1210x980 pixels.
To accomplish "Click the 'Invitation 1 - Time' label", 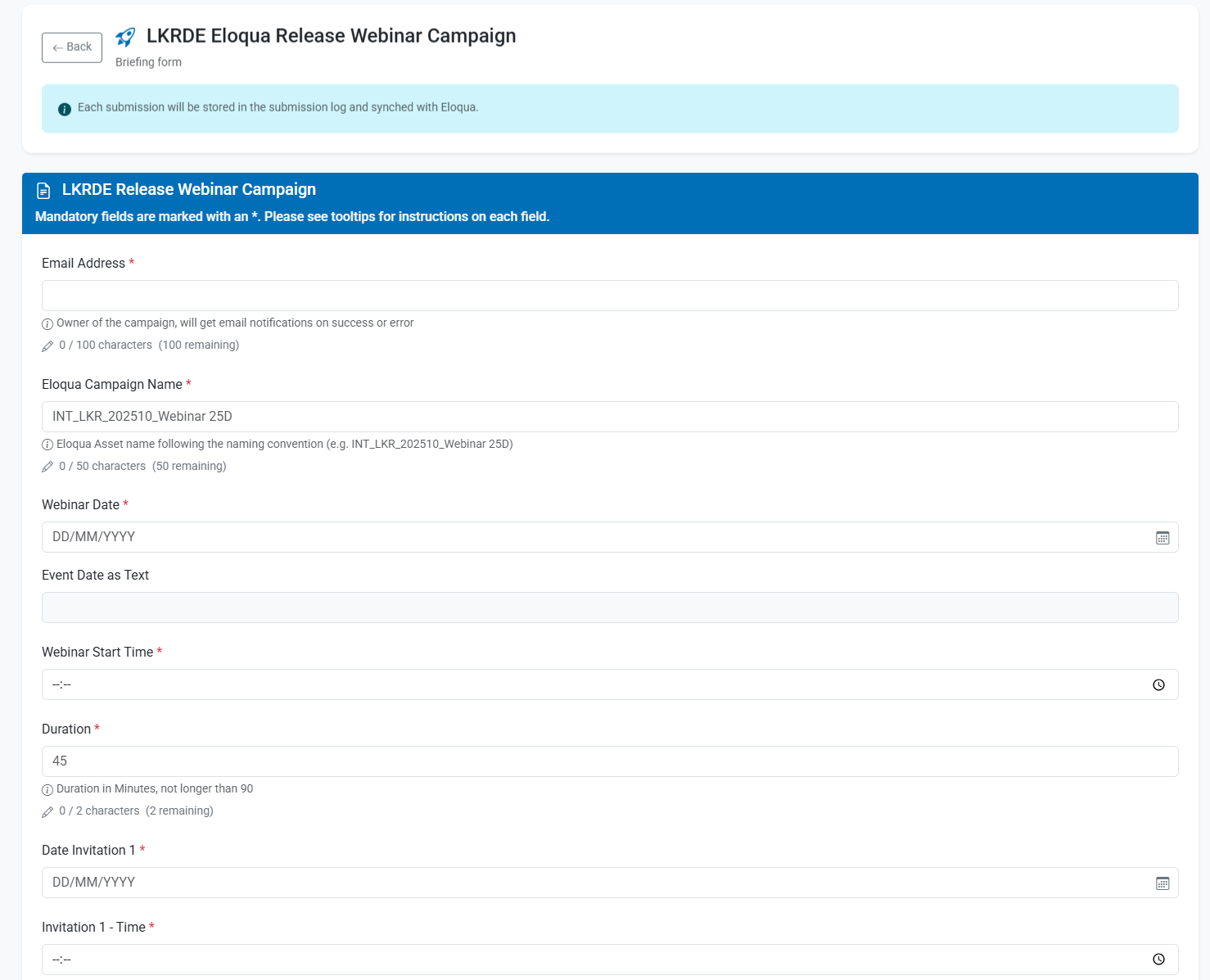I will coord(93,927).
